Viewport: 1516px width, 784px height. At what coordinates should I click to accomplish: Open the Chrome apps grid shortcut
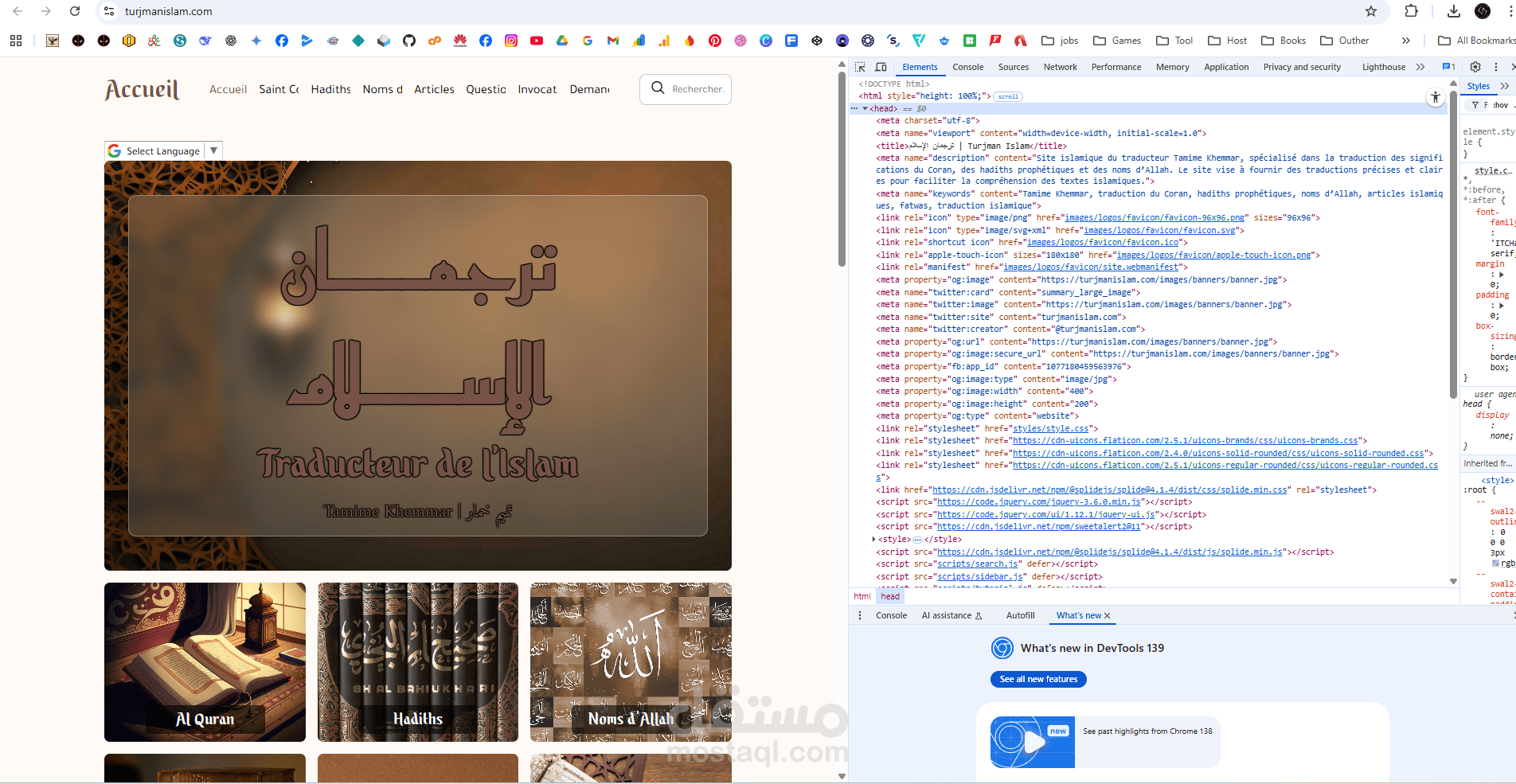[x=16, y=41]
